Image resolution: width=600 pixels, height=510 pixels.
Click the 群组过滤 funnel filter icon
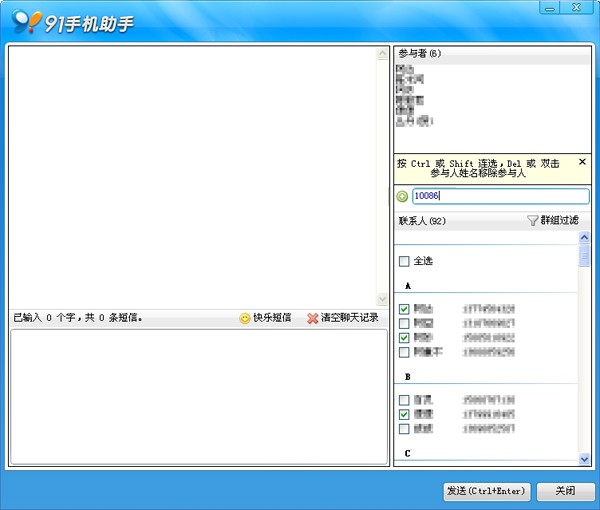pyautogui.click(x=532, y=220)
